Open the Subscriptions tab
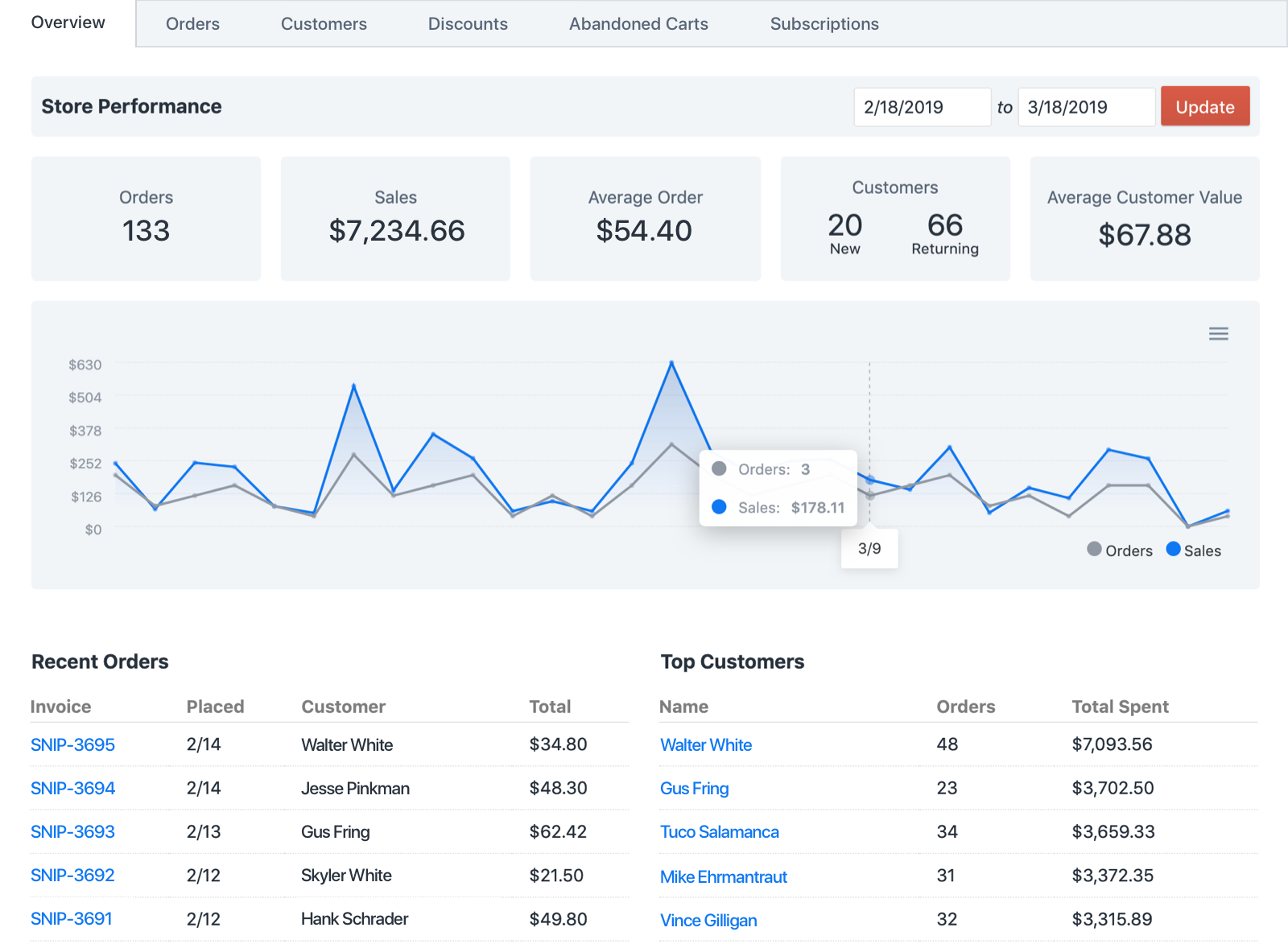The width and height of the screenshot is (1288, 944). pos(824,24)
